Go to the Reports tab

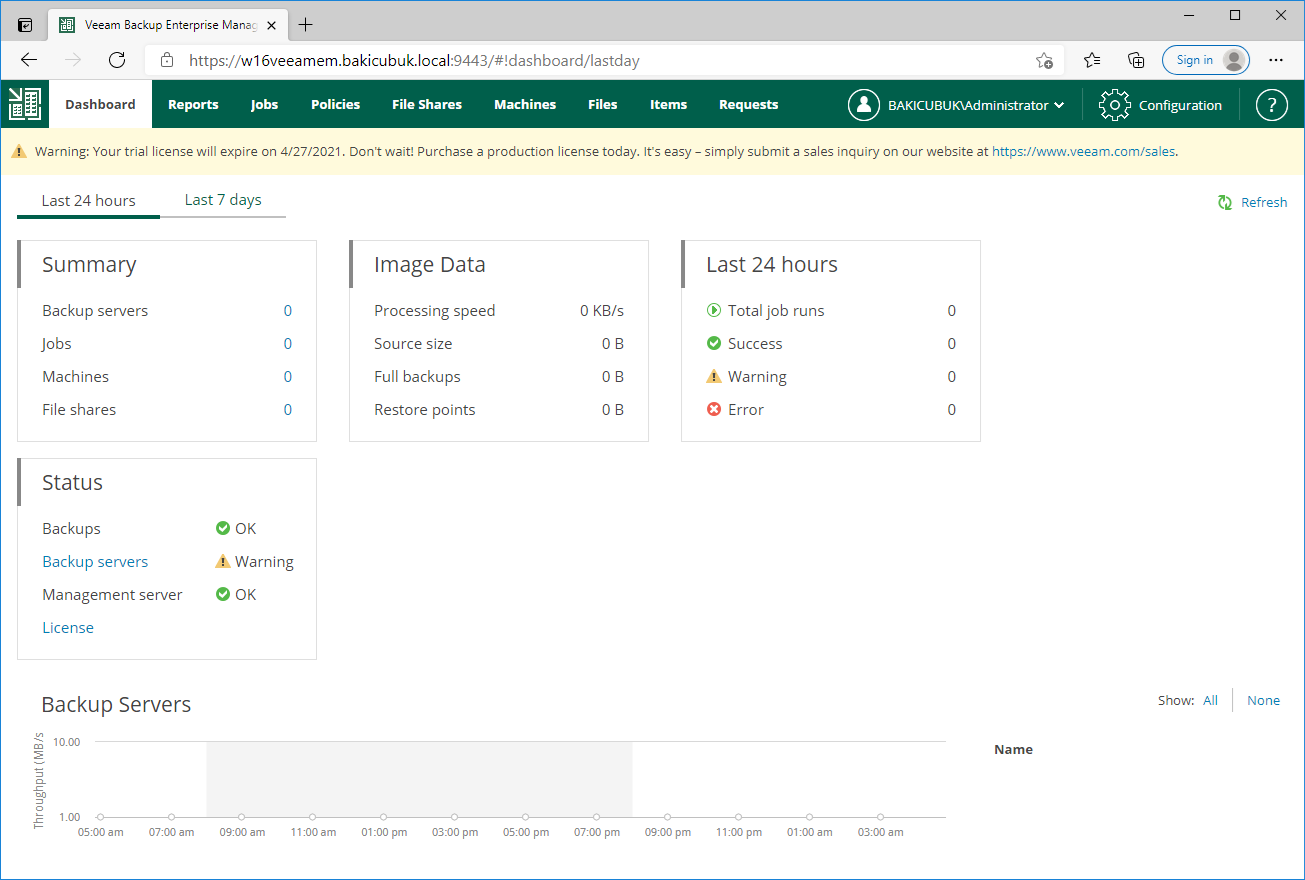193,104
